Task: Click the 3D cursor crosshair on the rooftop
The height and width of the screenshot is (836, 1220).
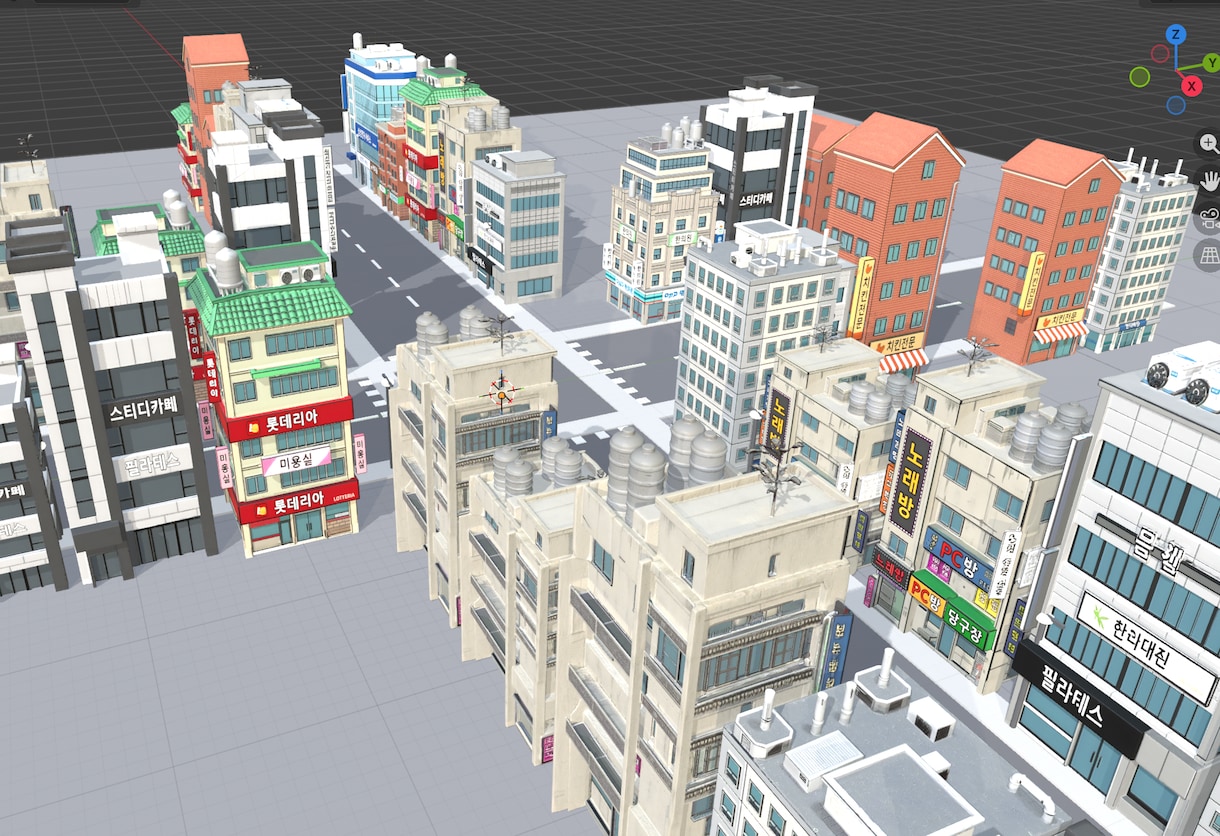Action: pos(503,392)
